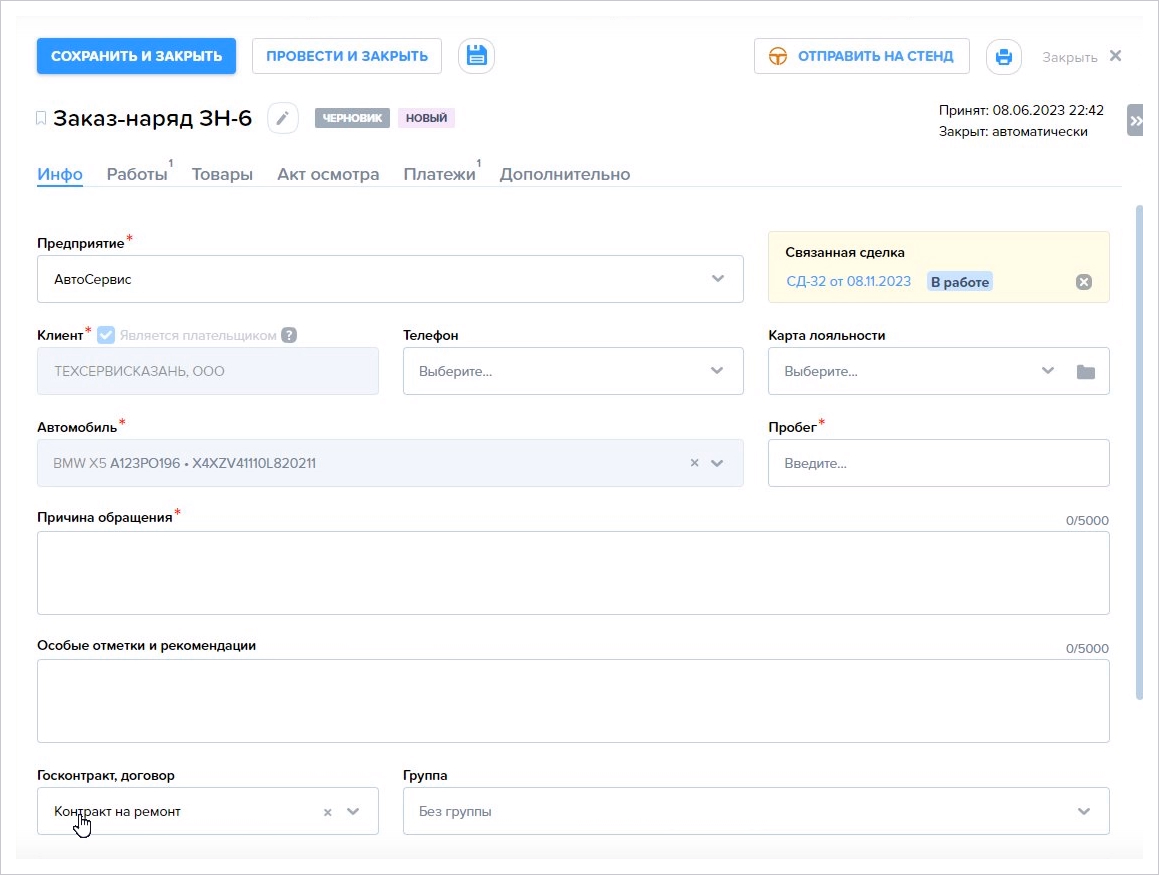Expand the side panel with double-arrow icon
Image resolution: width=1159 pixels, height=875 pixels.
pyautogui.click(x=1135, y=120)
